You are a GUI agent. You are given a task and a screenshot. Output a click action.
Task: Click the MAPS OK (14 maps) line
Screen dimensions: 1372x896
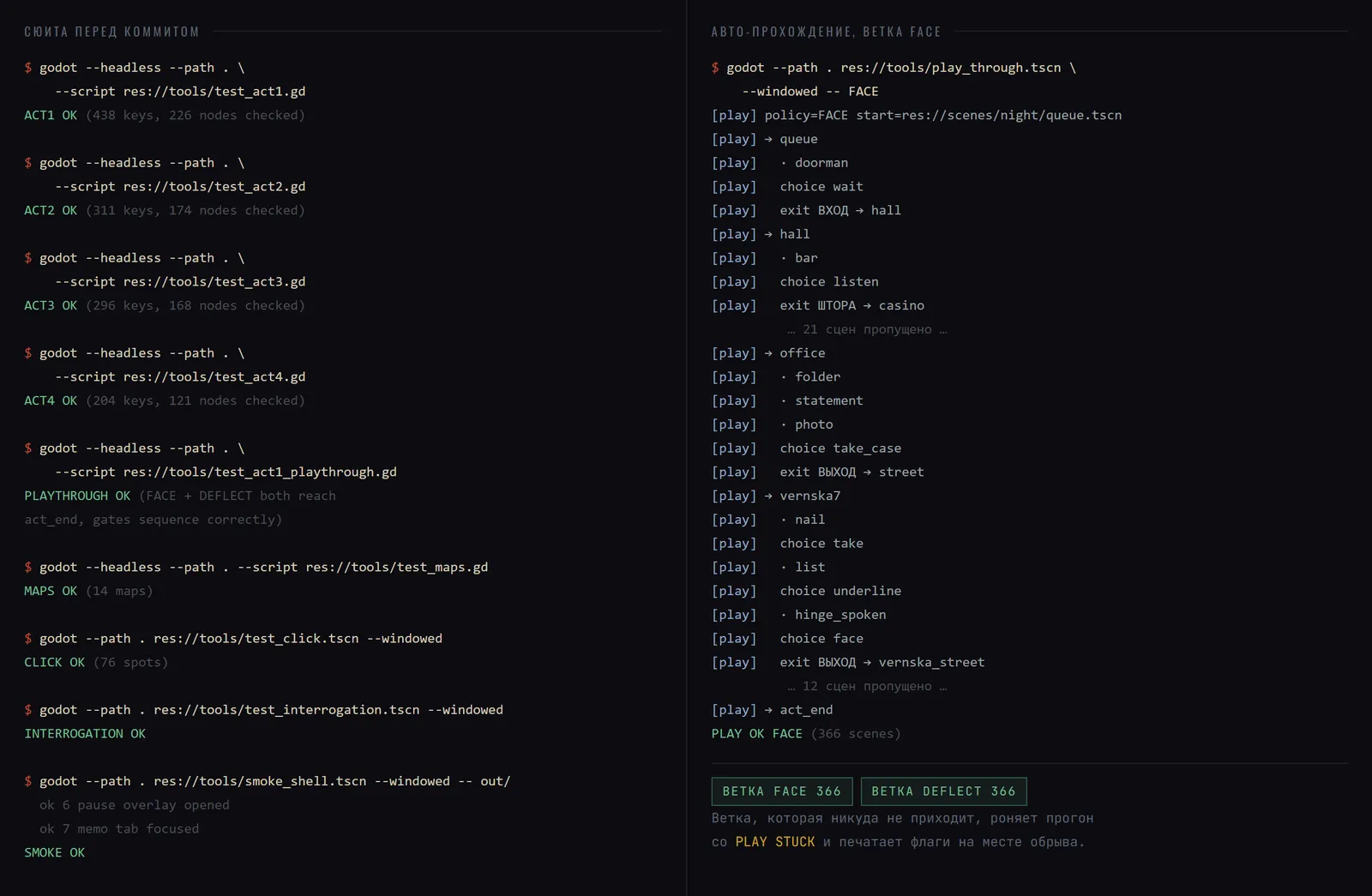(x=88, y=591)
